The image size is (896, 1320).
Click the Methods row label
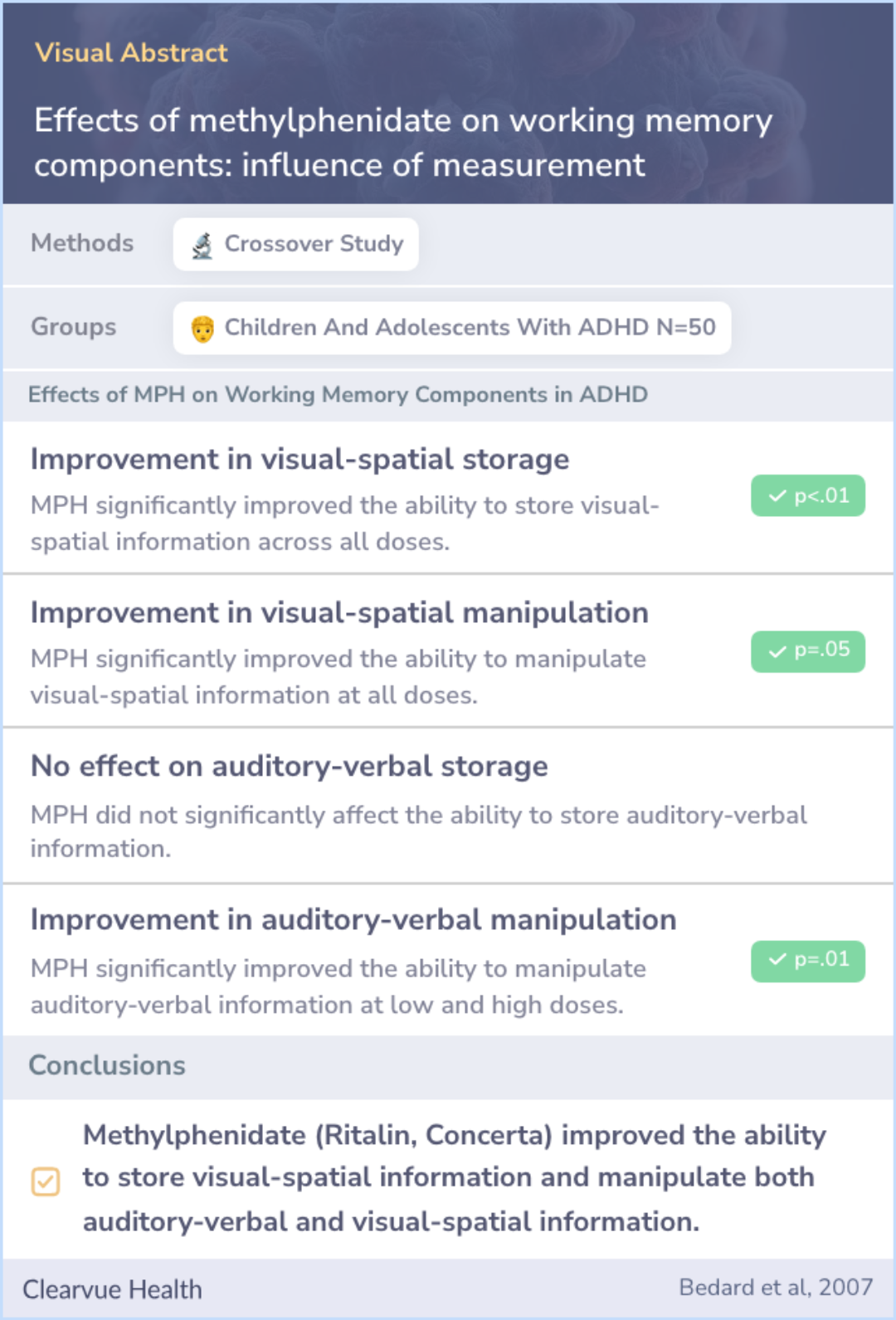82,243
